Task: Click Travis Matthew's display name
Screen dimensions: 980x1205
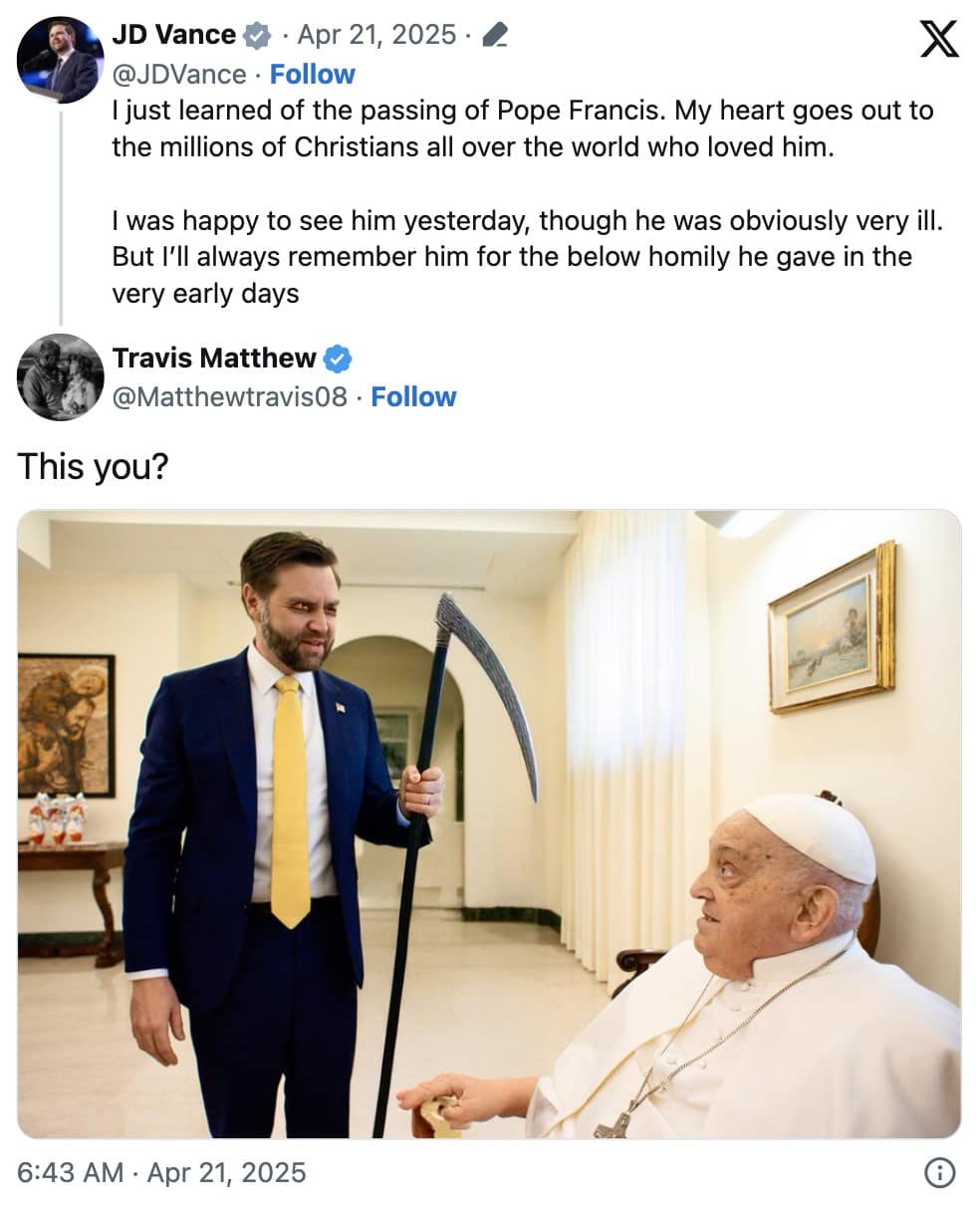Action: click(215, 358)
